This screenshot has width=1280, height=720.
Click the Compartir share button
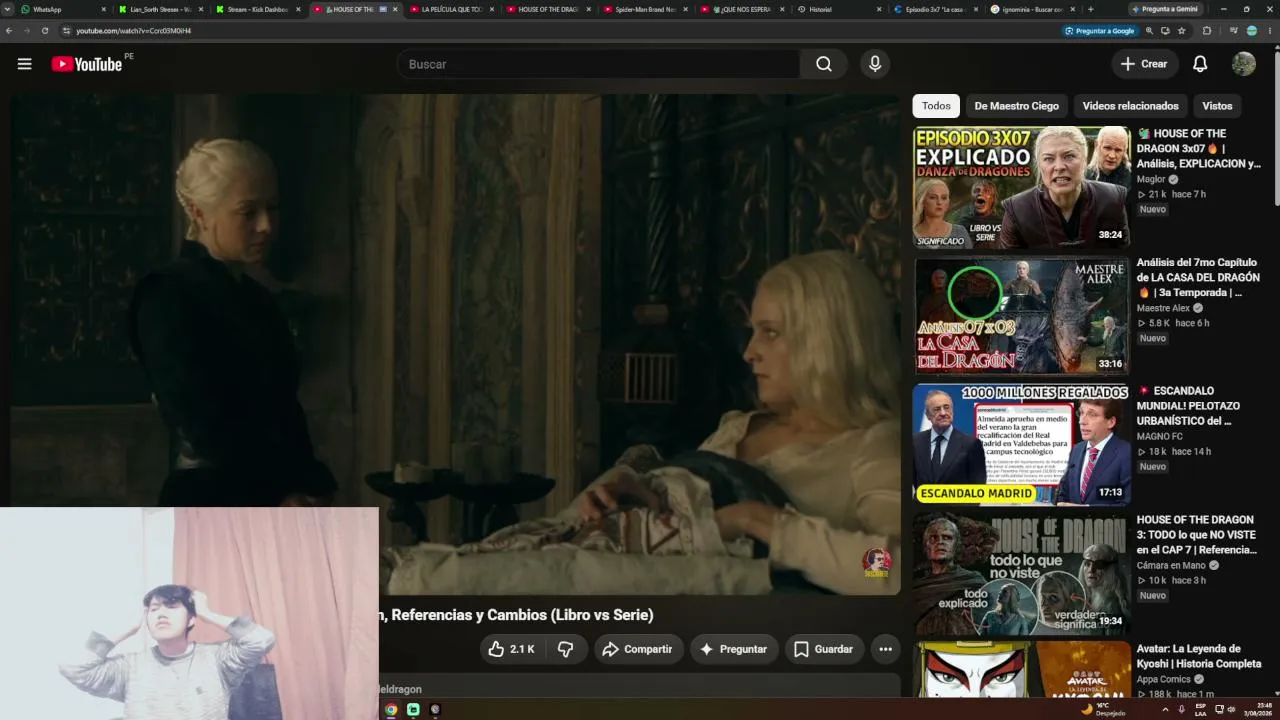pos(637,649)
